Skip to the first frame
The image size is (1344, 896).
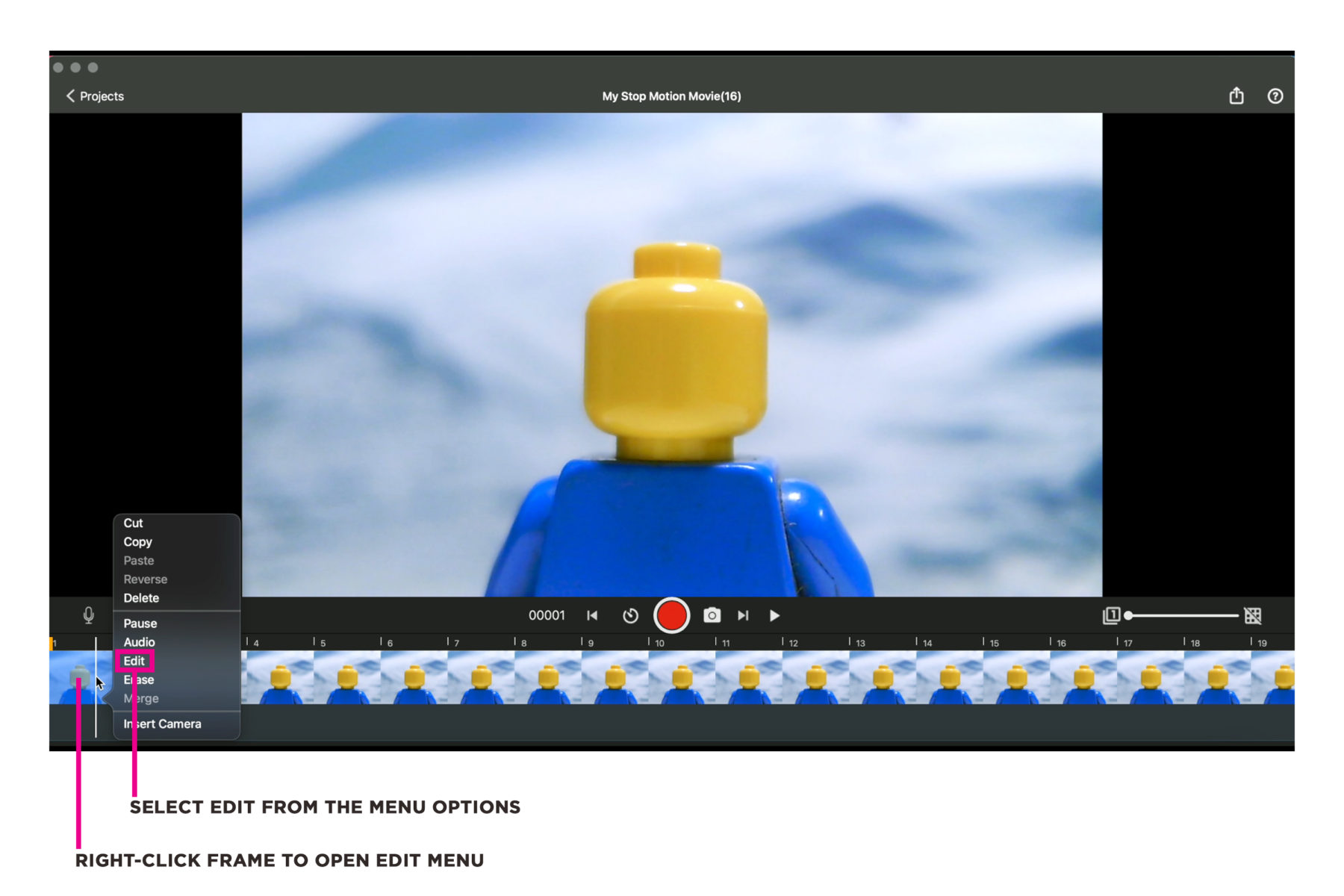click(592, 615)
